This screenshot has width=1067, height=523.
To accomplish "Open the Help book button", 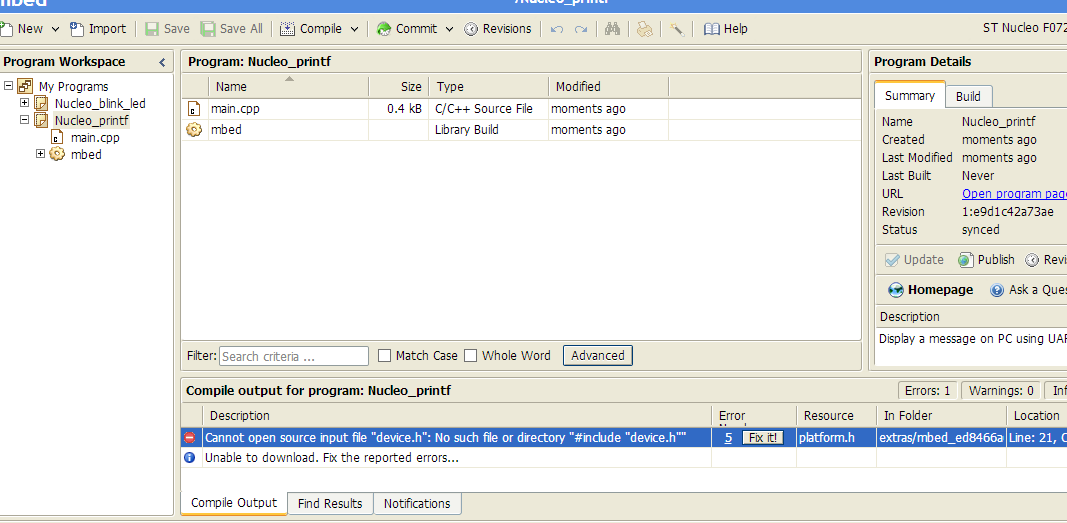I will point(725,29).
